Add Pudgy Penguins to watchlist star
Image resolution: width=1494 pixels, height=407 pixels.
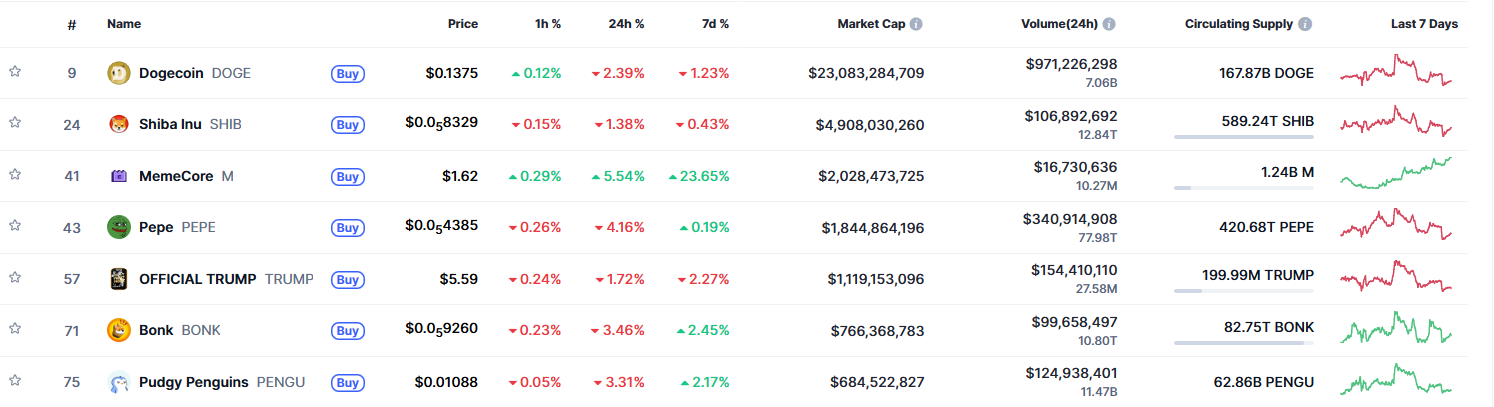(x=15, y=381)
